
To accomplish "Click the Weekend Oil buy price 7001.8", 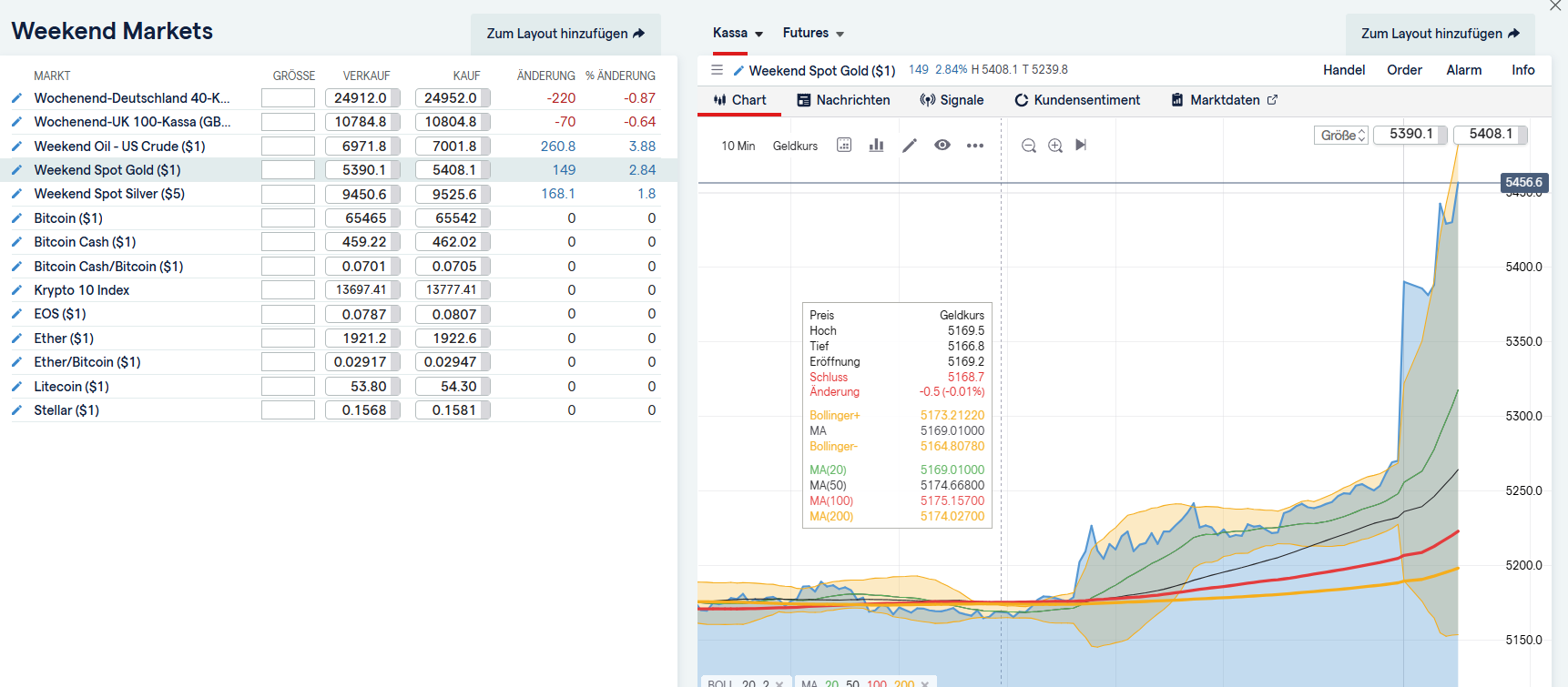I will tap(453, 146).
